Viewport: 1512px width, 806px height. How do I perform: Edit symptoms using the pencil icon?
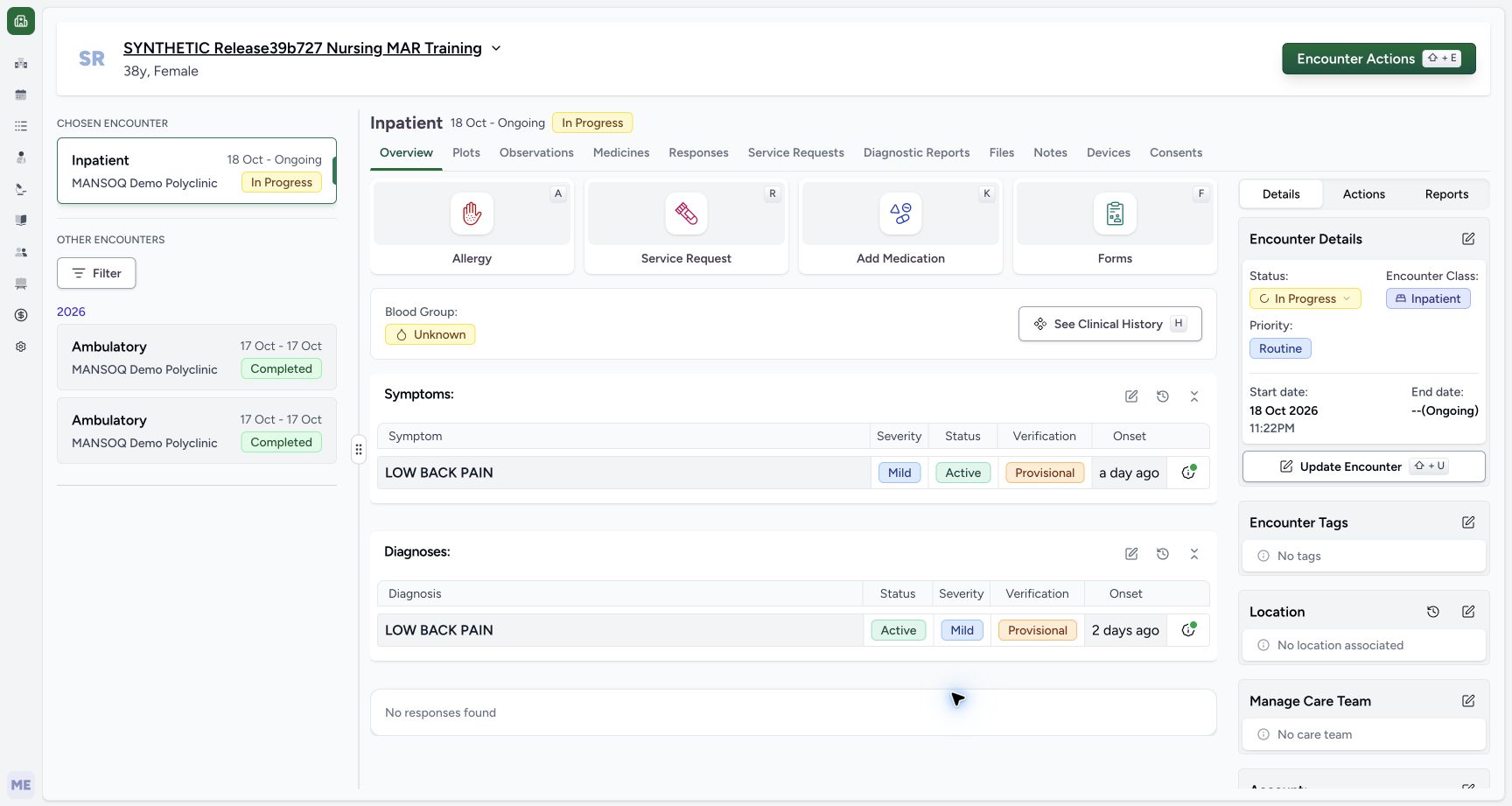[x=1131, y=396]
